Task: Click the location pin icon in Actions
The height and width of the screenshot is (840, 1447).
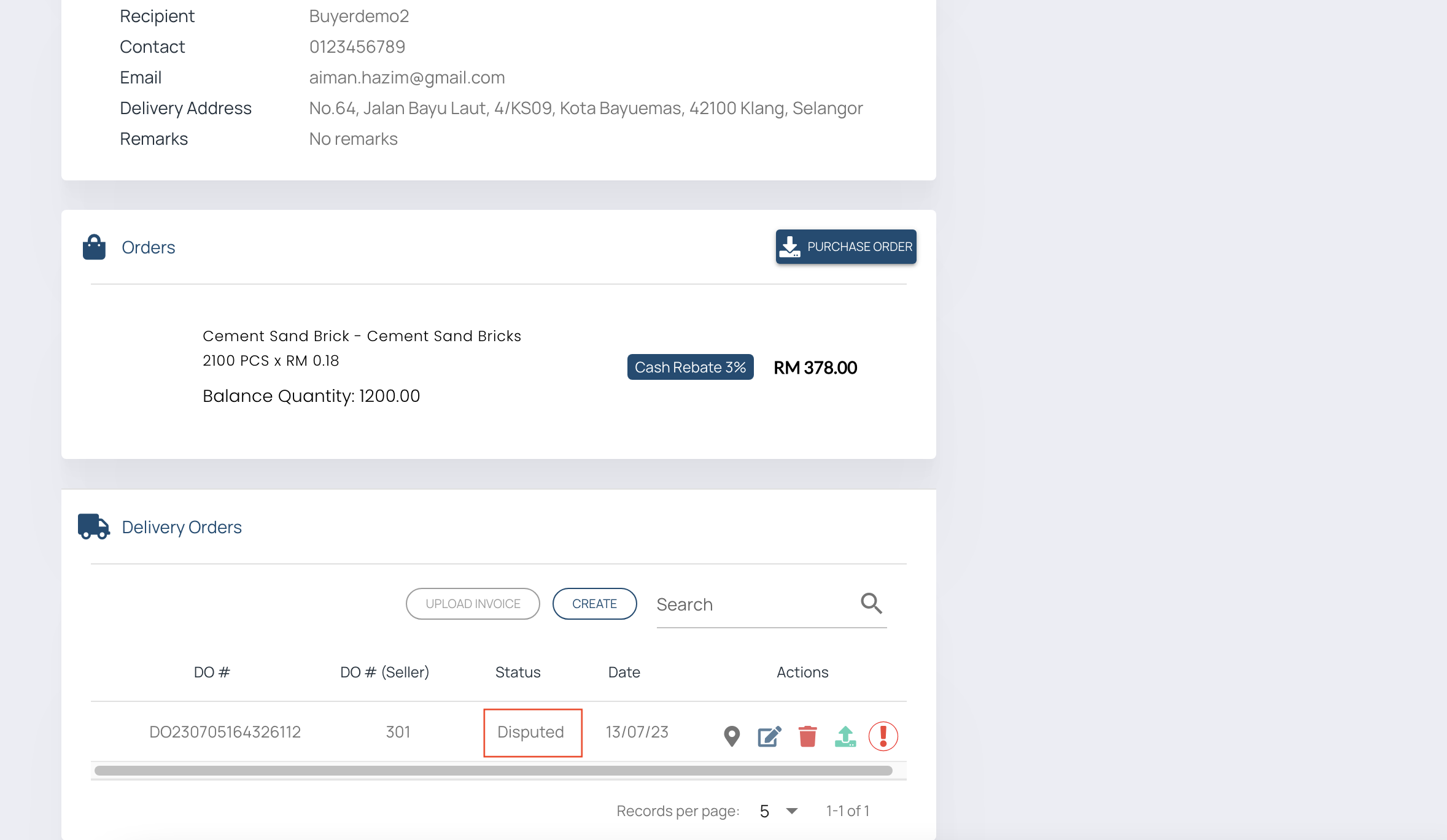Action: pos(731,736)
